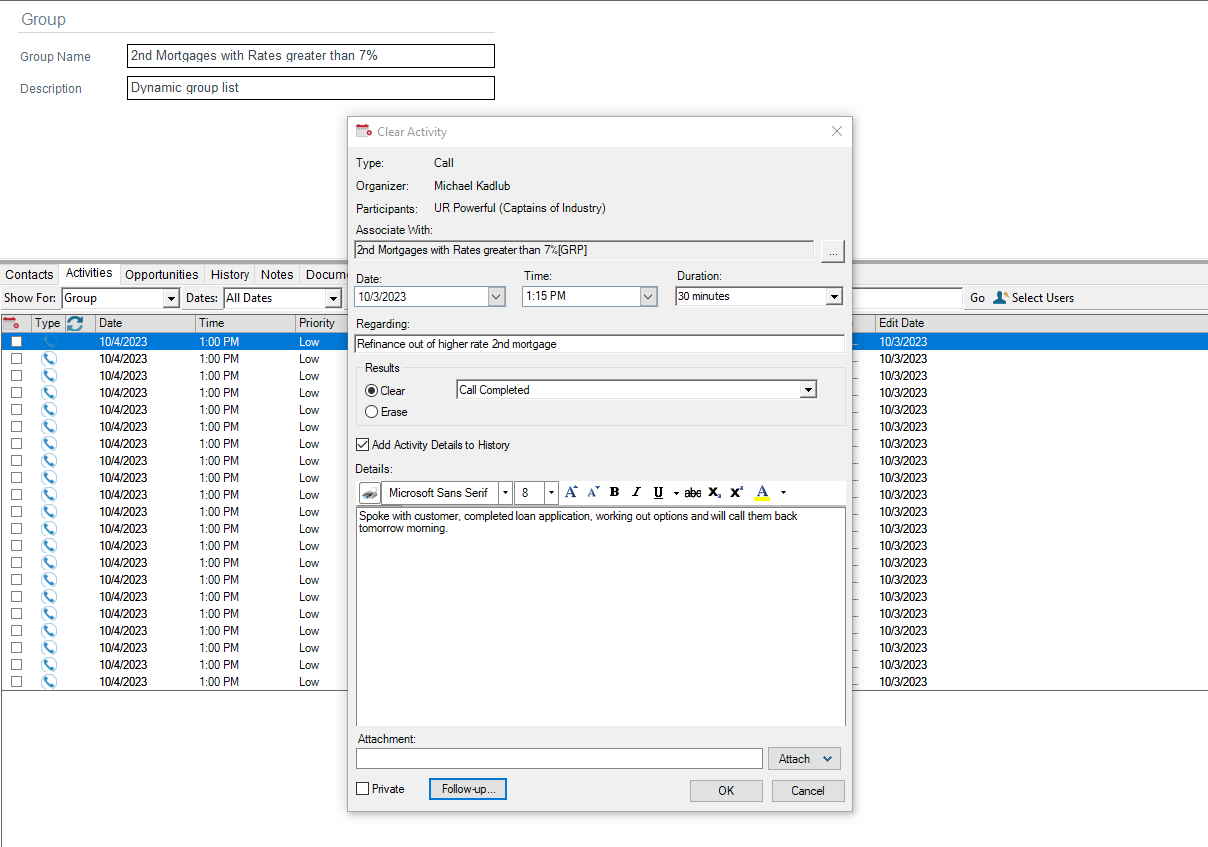
Task: Open the Call Completed result dropdown
Action: (808, 390)
